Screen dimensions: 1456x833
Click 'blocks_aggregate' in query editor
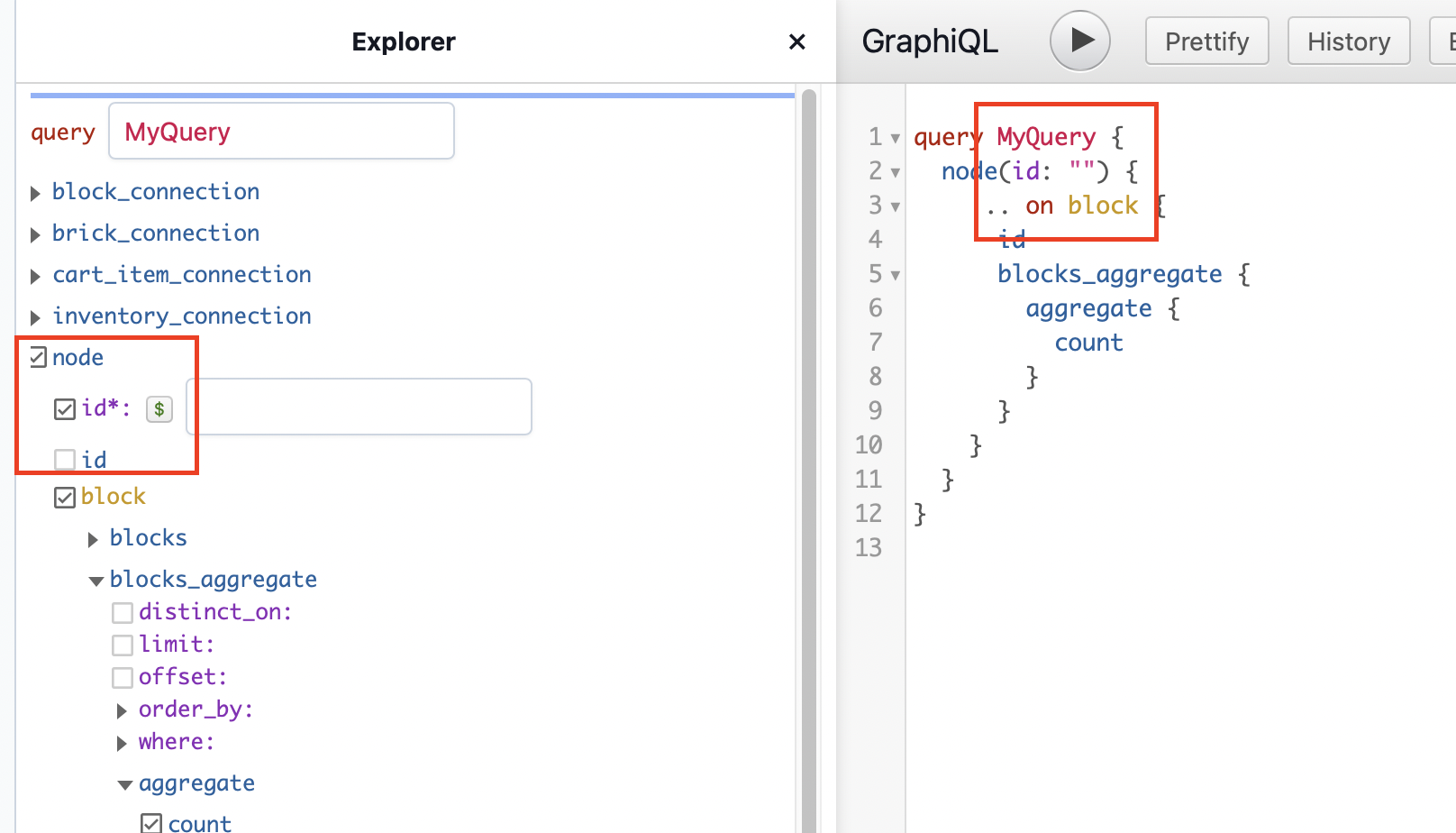(x=1110, y=274)
